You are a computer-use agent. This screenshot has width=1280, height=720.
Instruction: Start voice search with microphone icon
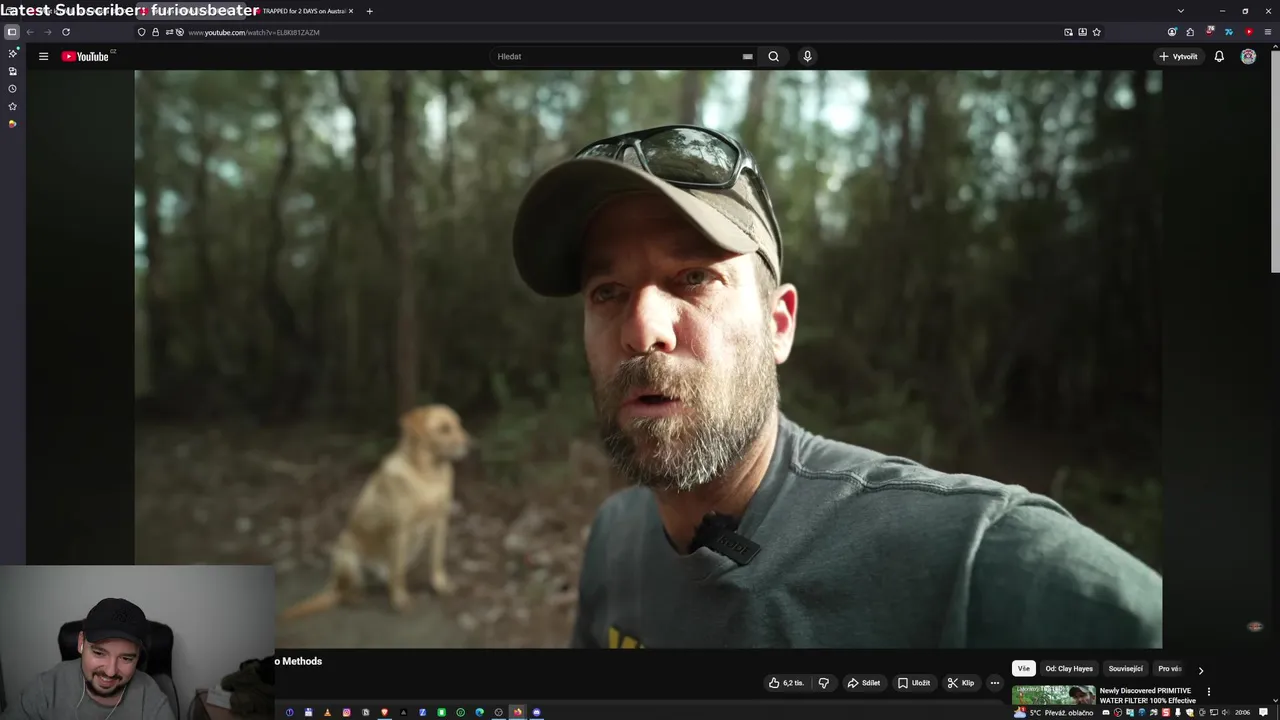coord(807,56)
